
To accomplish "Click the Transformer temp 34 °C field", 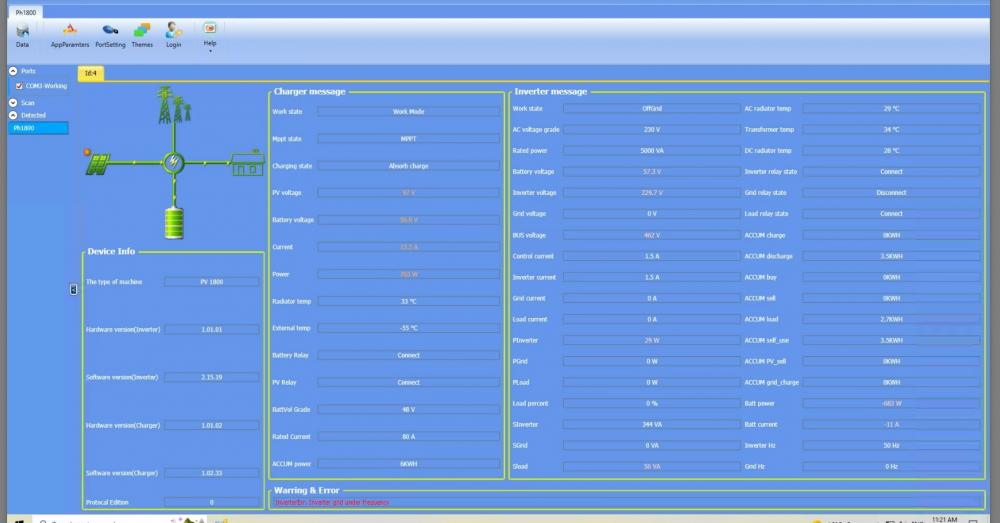I will 891,129.
